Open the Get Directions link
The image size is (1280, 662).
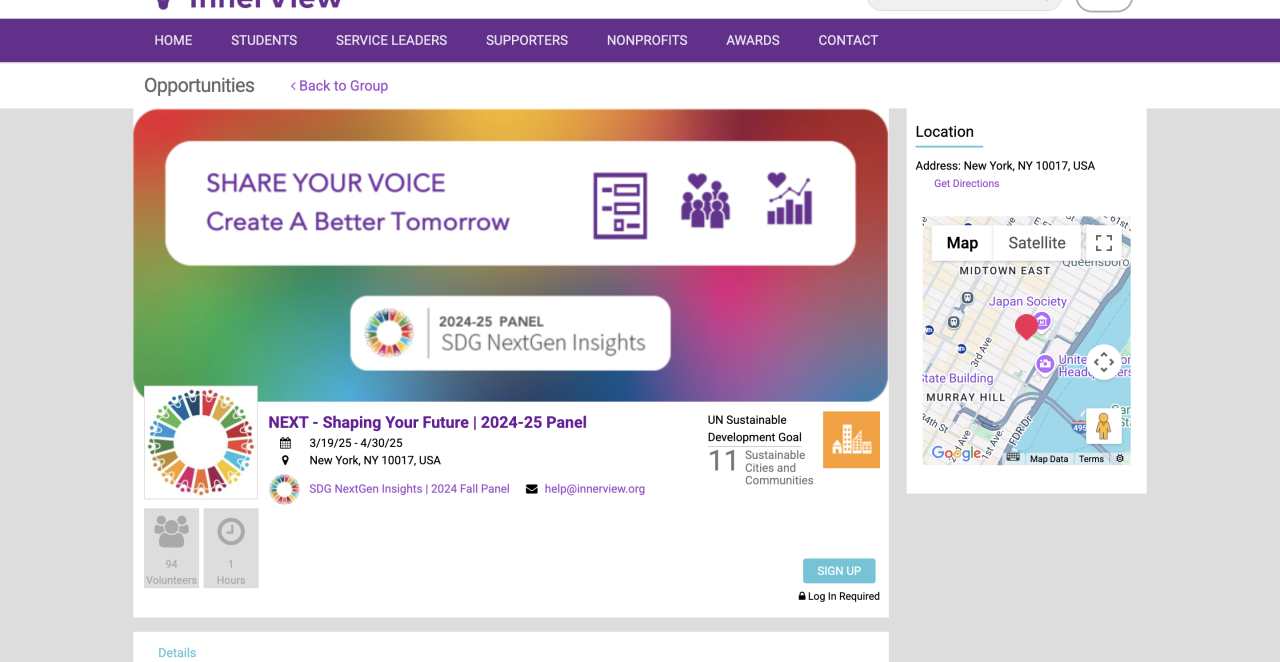(x=966, y=184)
